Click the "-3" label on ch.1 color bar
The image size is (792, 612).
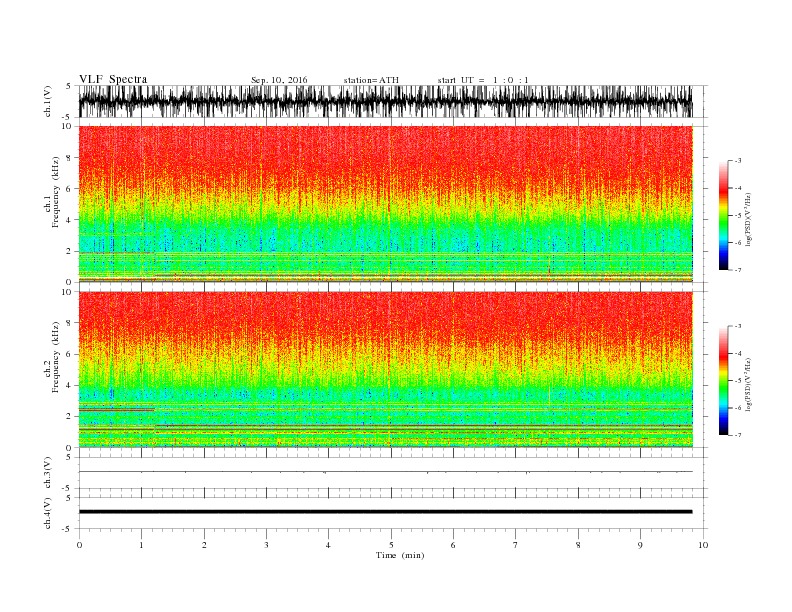click(x=738, y=161)
